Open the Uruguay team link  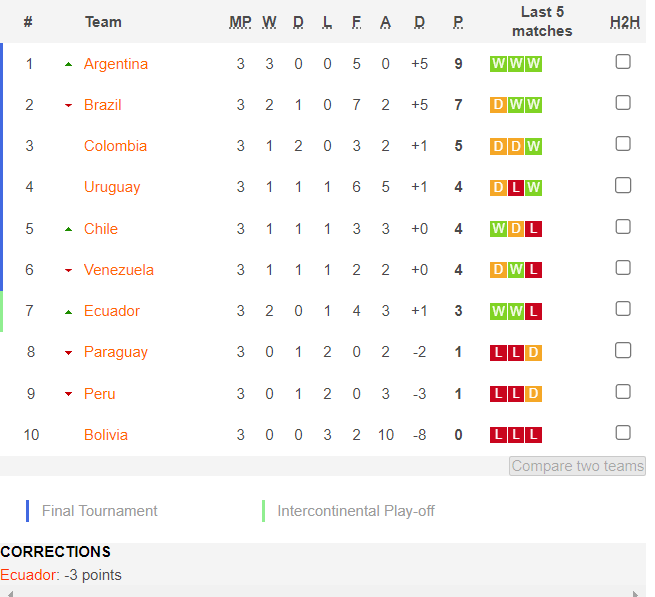112,187
